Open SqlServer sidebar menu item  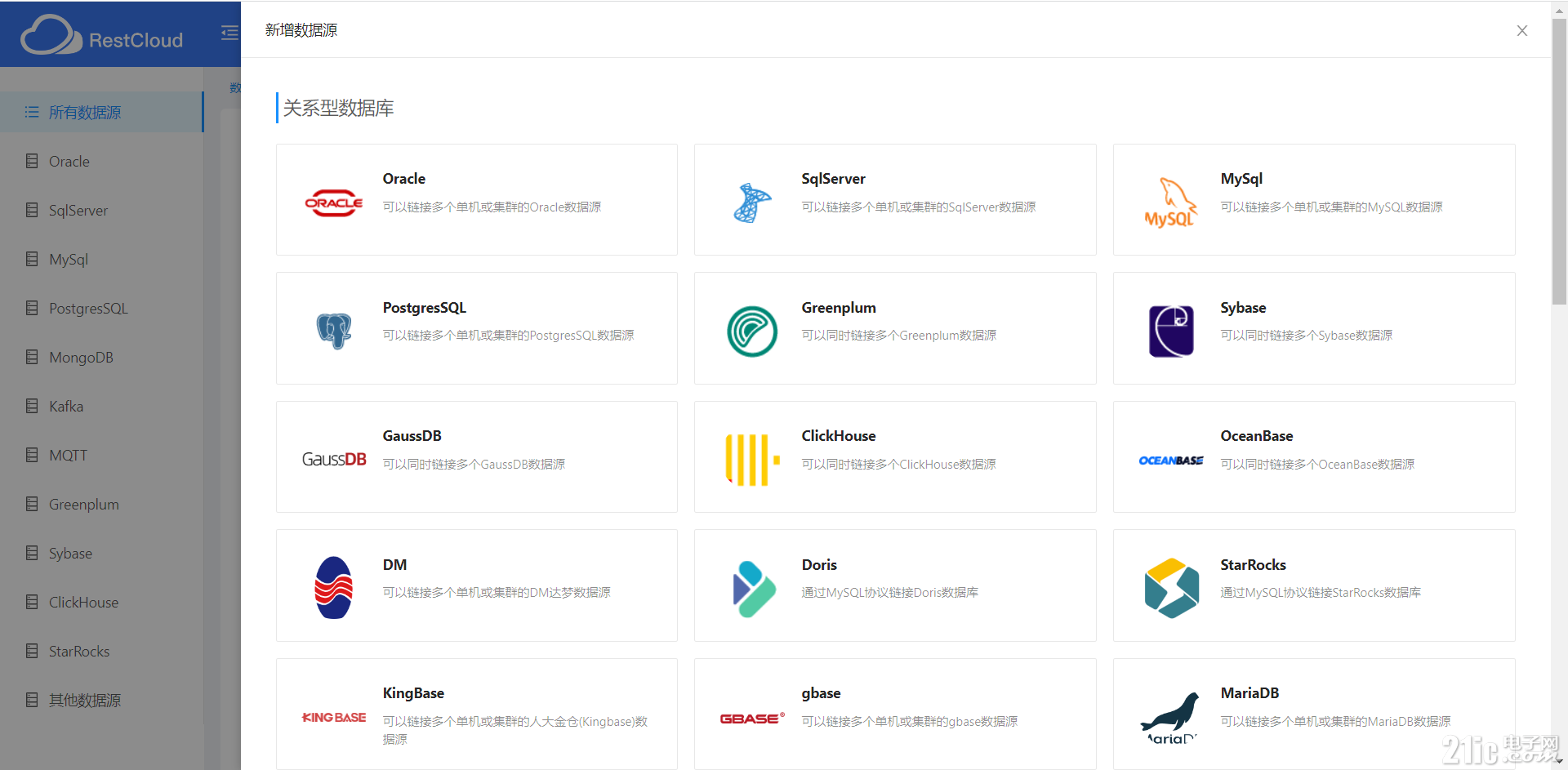click(x=101, y=210)
